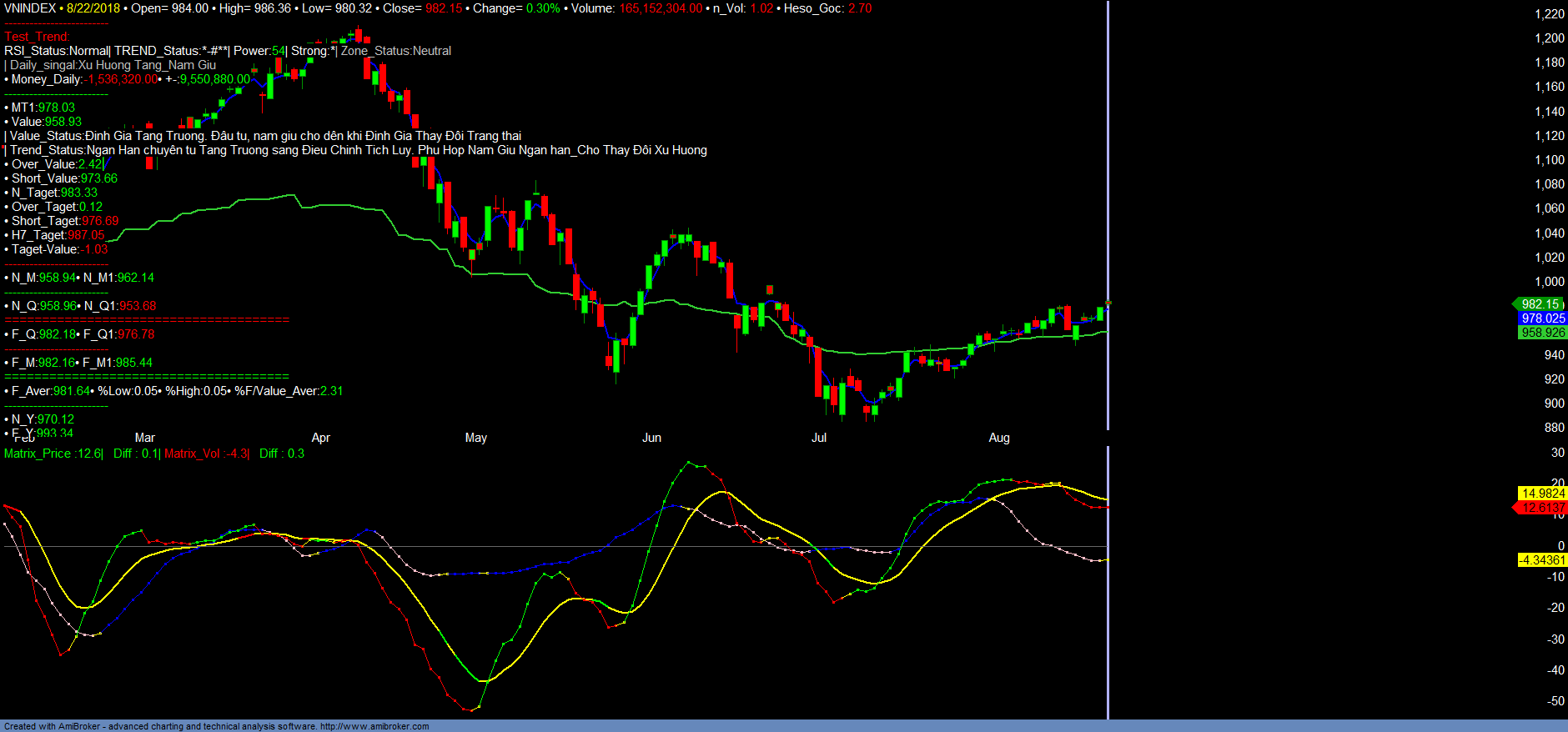The image size is (1568, 732).
Task: Click the Apr label on the time axis
Action: click(320, 438)
